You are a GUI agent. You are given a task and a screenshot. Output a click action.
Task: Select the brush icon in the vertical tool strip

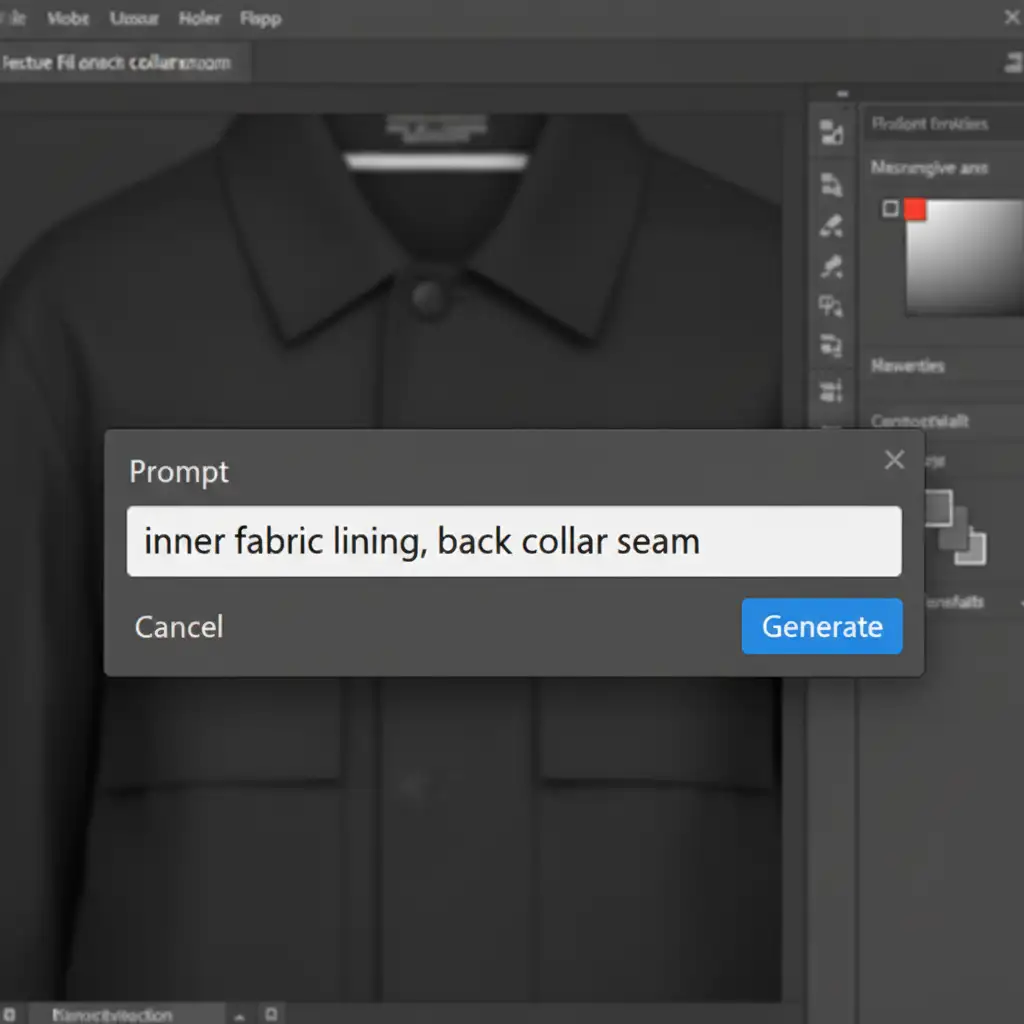831,226
